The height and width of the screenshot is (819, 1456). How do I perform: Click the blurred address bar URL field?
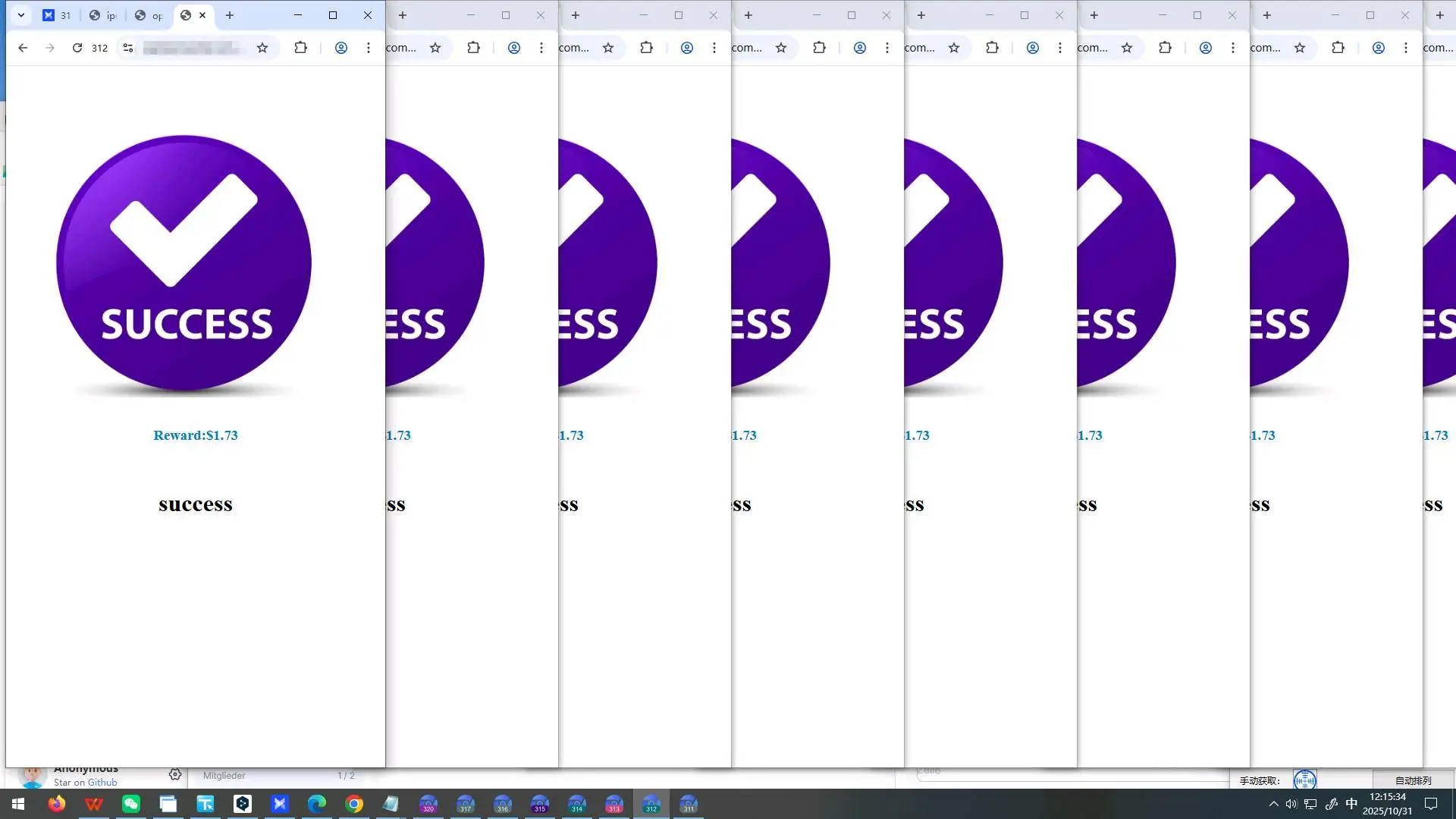193,48
